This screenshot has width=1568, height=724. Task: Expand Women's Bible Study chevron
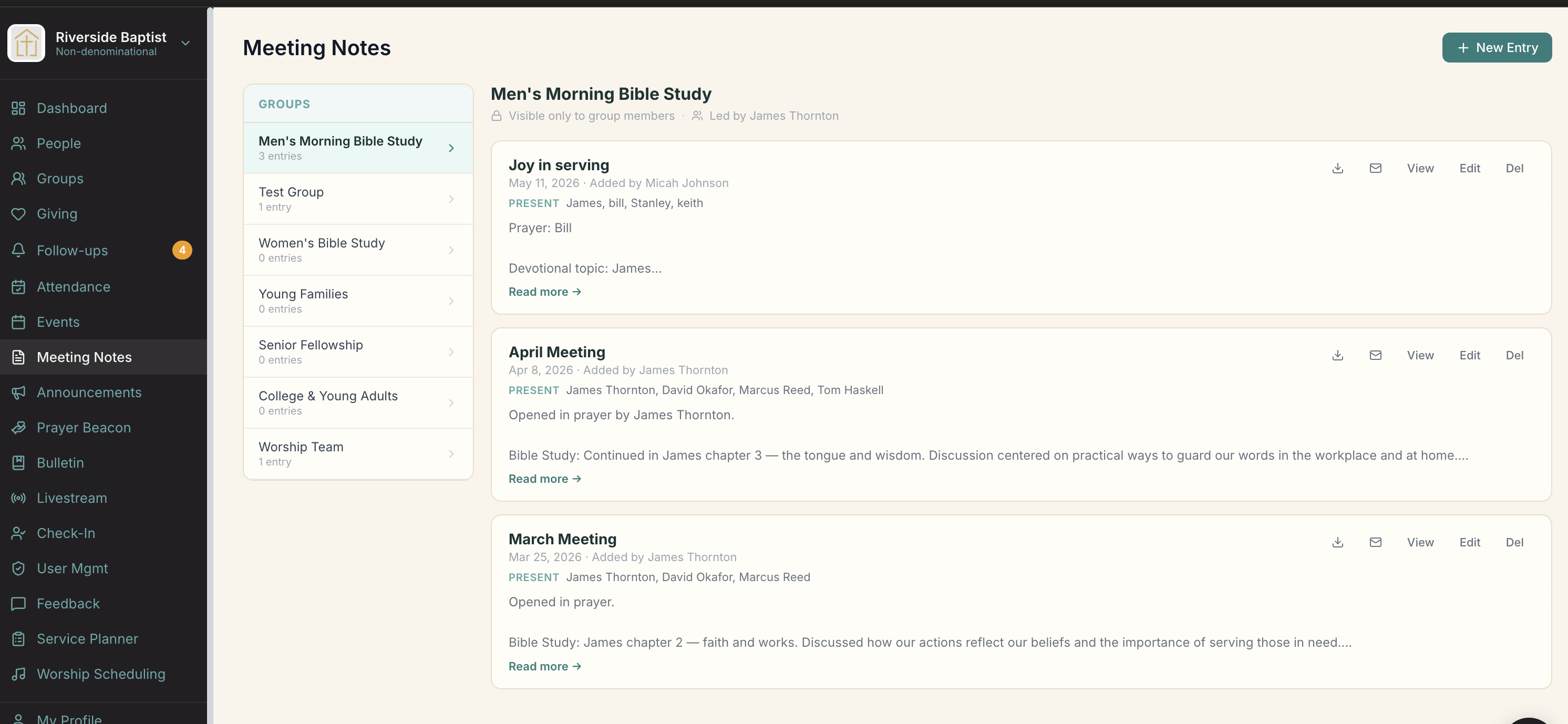coord(451,250)
